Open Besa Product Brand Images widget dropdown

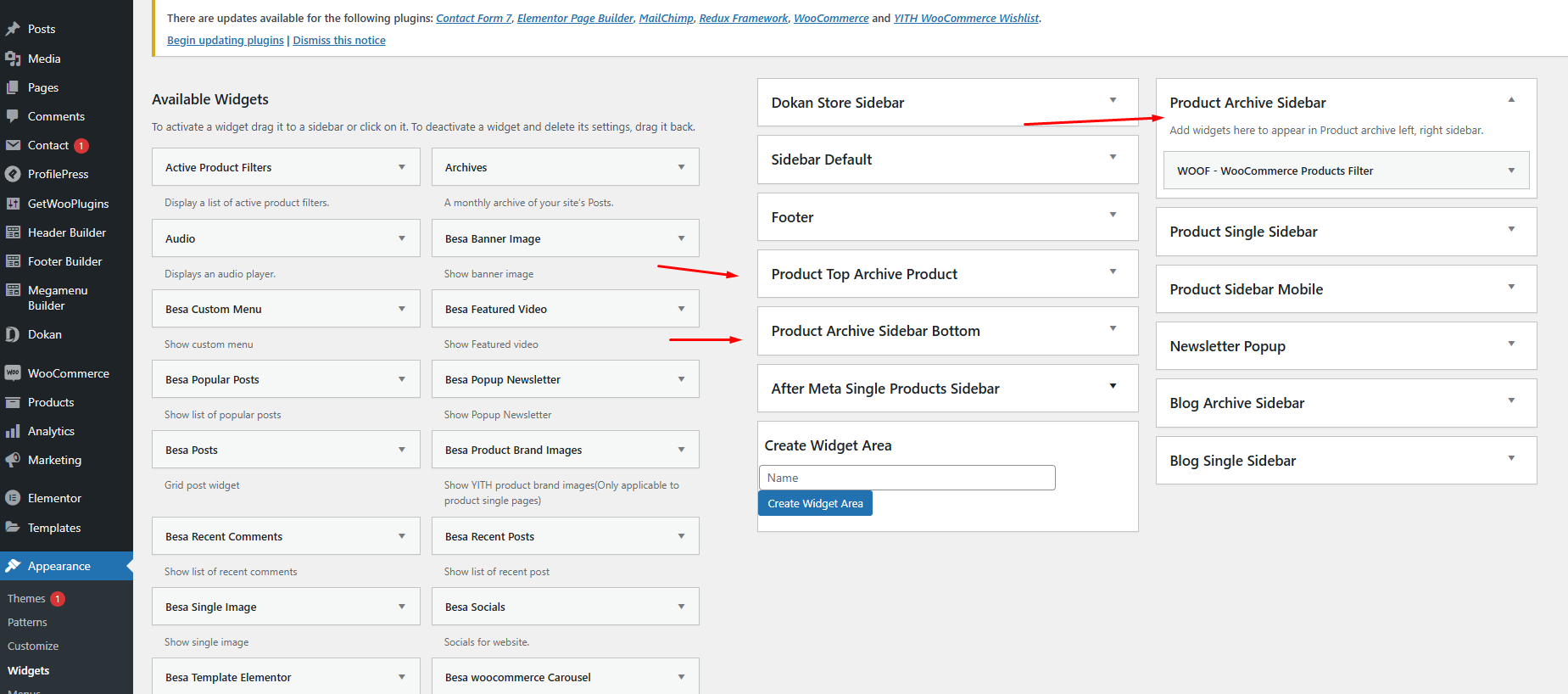click(x=681, y=450)
